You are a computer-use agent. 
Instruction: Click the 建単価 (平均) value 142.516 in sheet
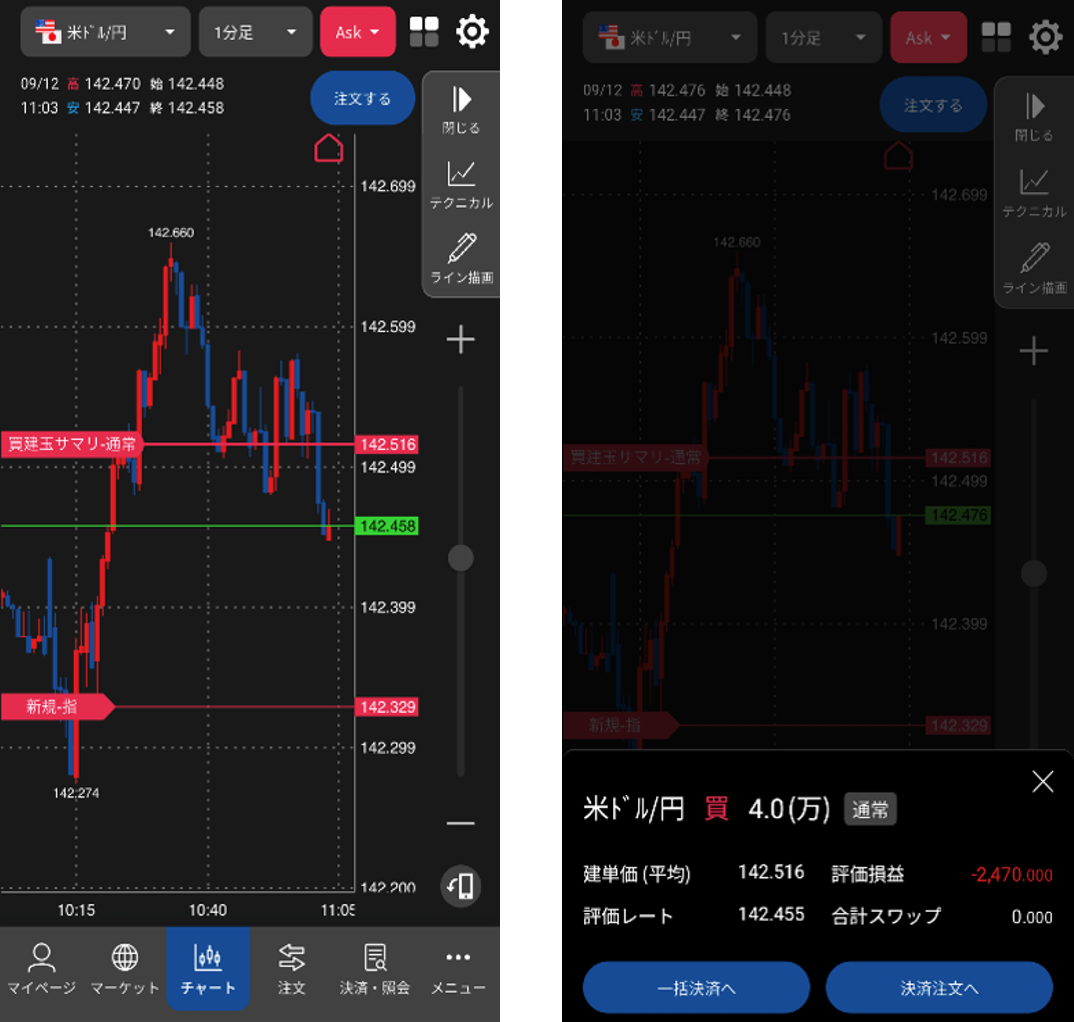click(771, 872)
